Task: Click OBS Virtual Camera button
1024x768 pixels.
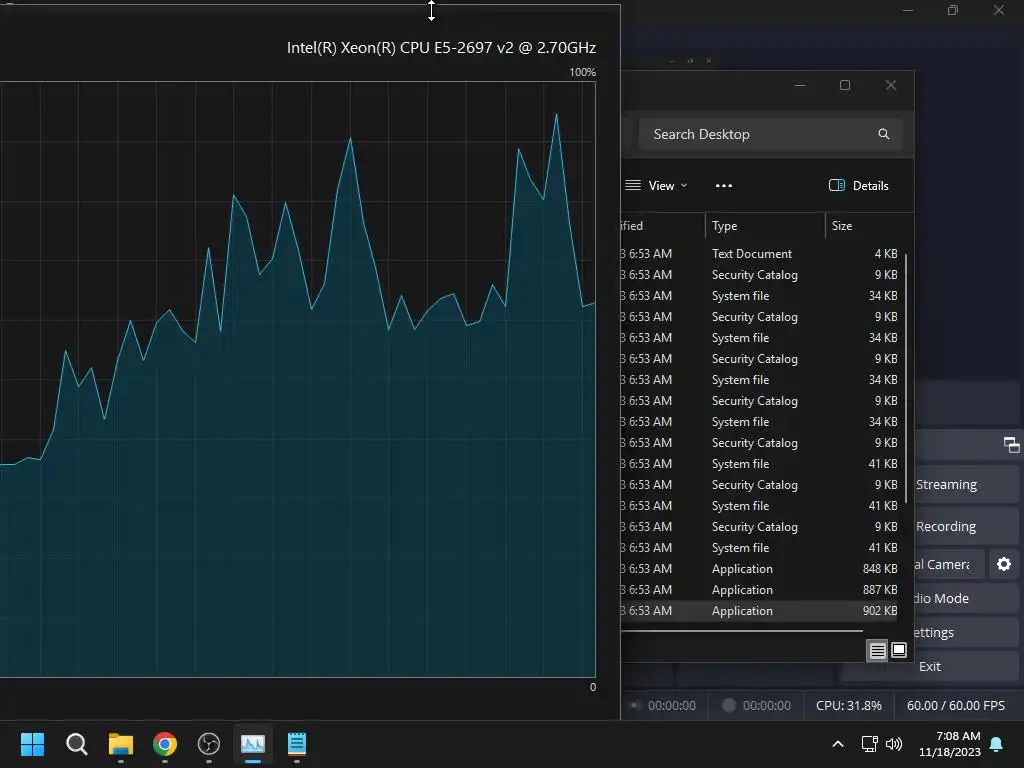Action: point(948,564)
